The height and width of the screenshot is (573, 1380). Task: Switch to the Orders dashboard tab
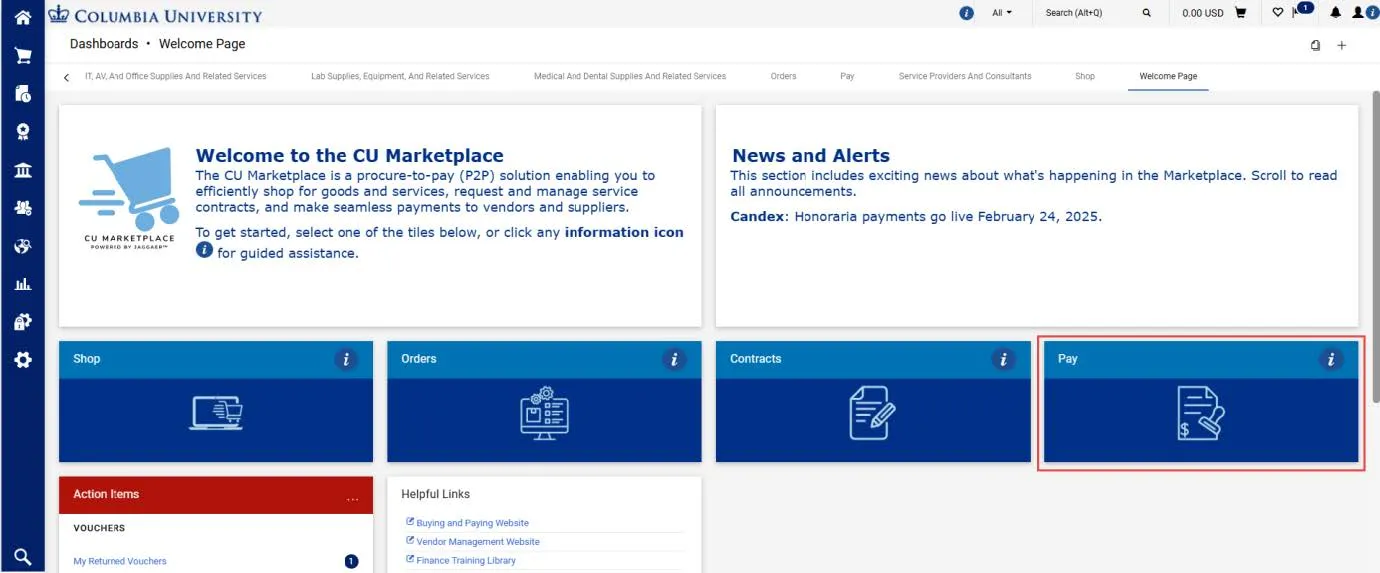point(783,76)
